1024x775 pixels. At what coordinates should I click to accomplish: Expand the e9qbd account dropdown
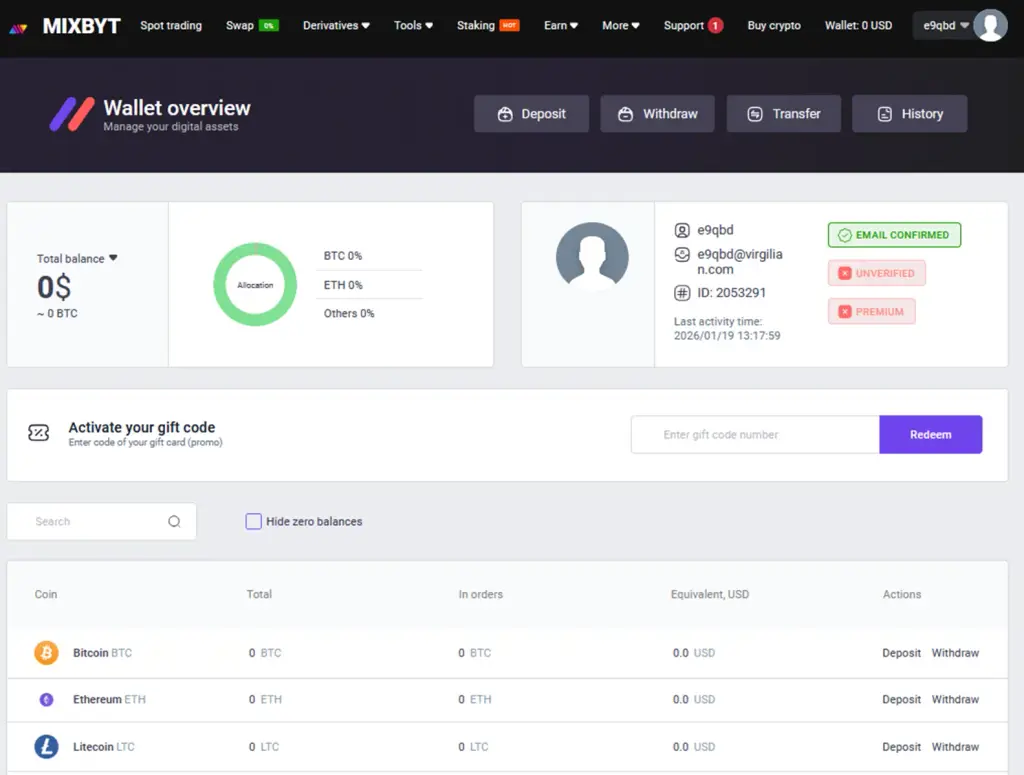point(946,25)
